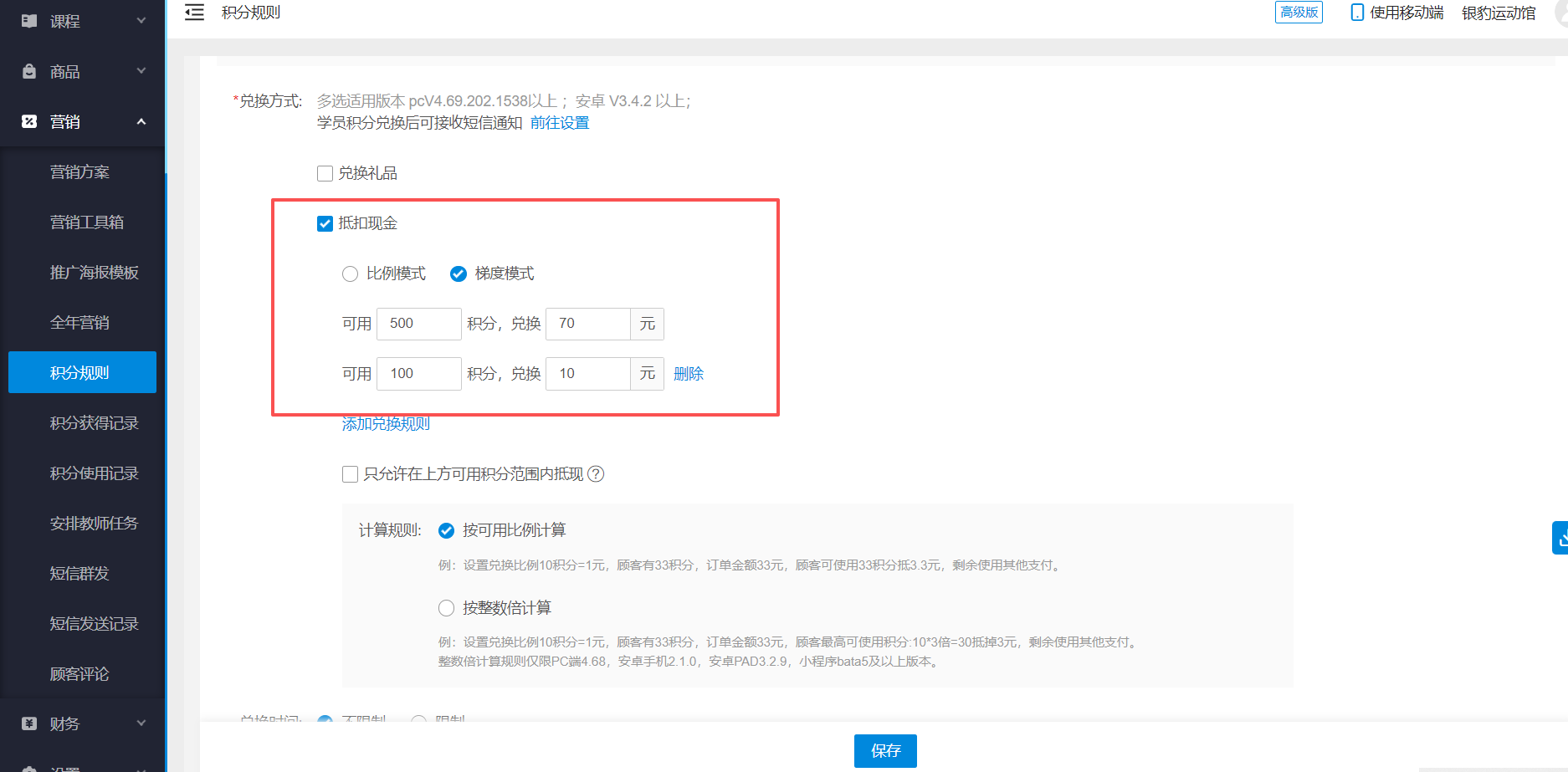
Task: Enable the 兑换礼品 checkbox
Action: (325, 173)
